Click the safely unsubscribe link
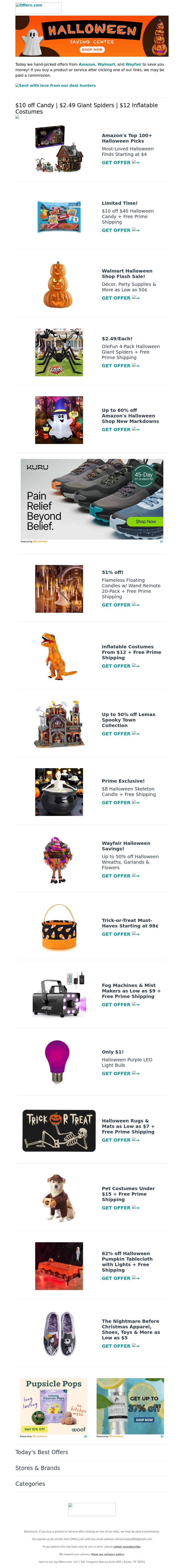 [127, 1546]
